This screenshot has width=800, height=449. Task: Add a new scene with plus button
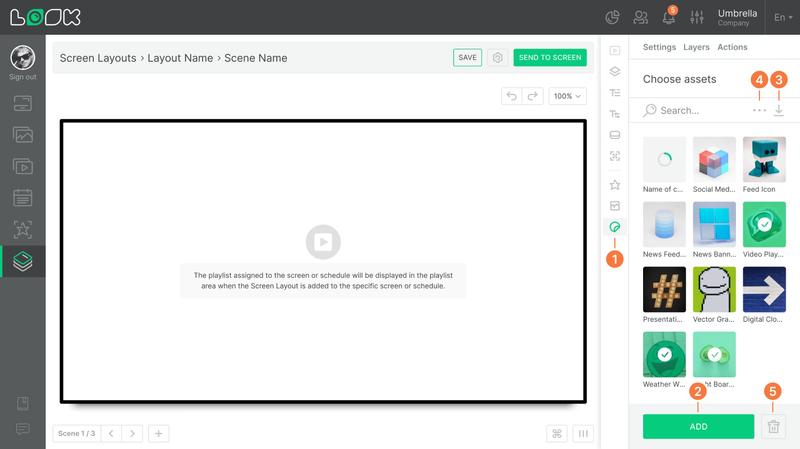[159, 434]
